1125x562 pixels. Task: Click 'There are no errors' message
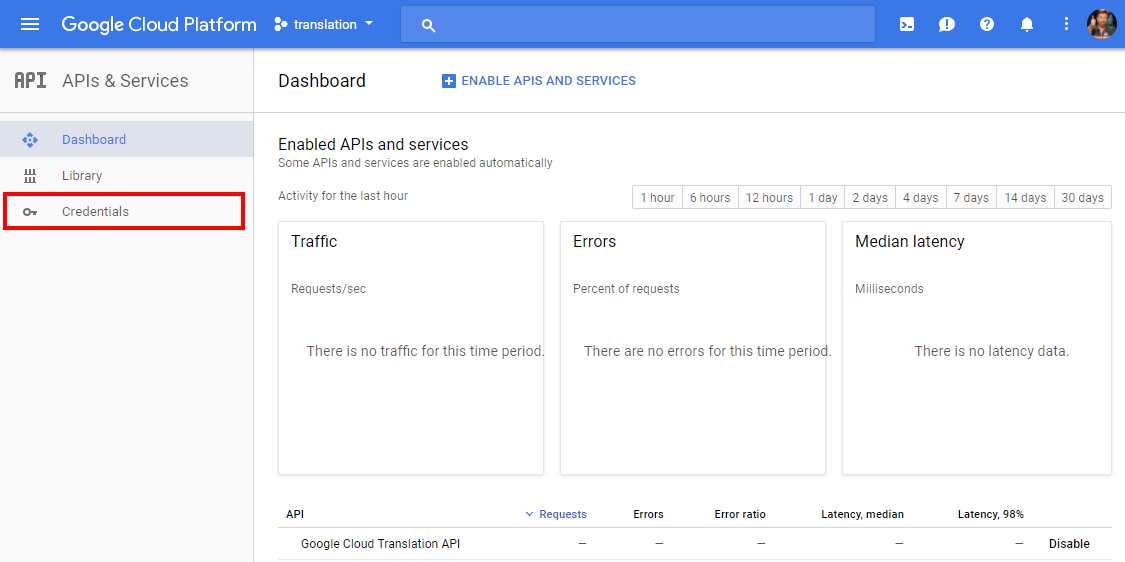(x=707, y=352)
